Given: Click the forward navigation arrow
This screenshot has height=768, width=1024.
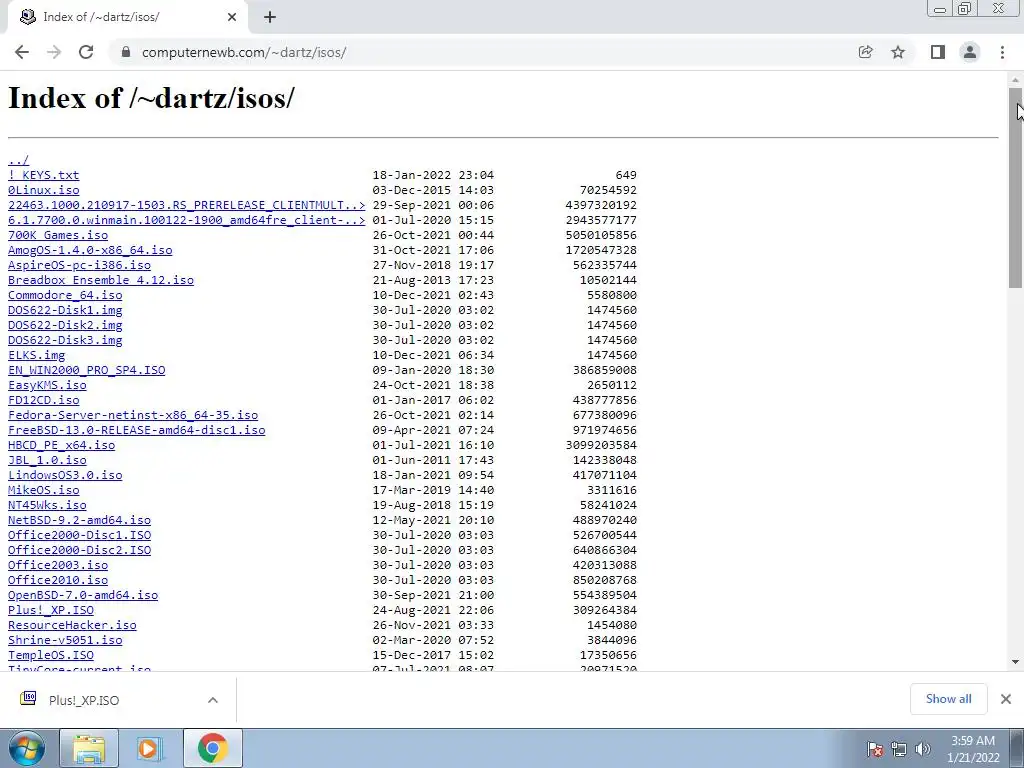Looking at the screenshot, I should (x=54, y=52).
